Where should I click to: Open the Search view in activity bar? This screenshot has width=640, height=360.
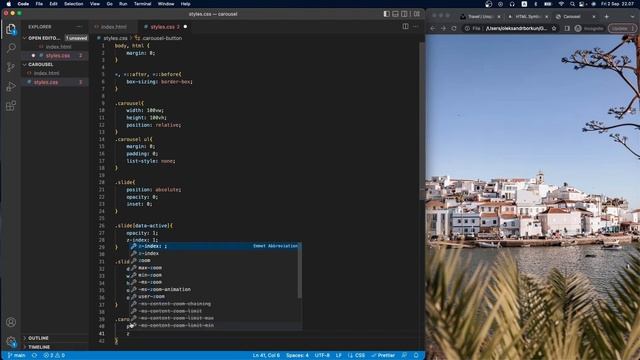tap(11, 48)
